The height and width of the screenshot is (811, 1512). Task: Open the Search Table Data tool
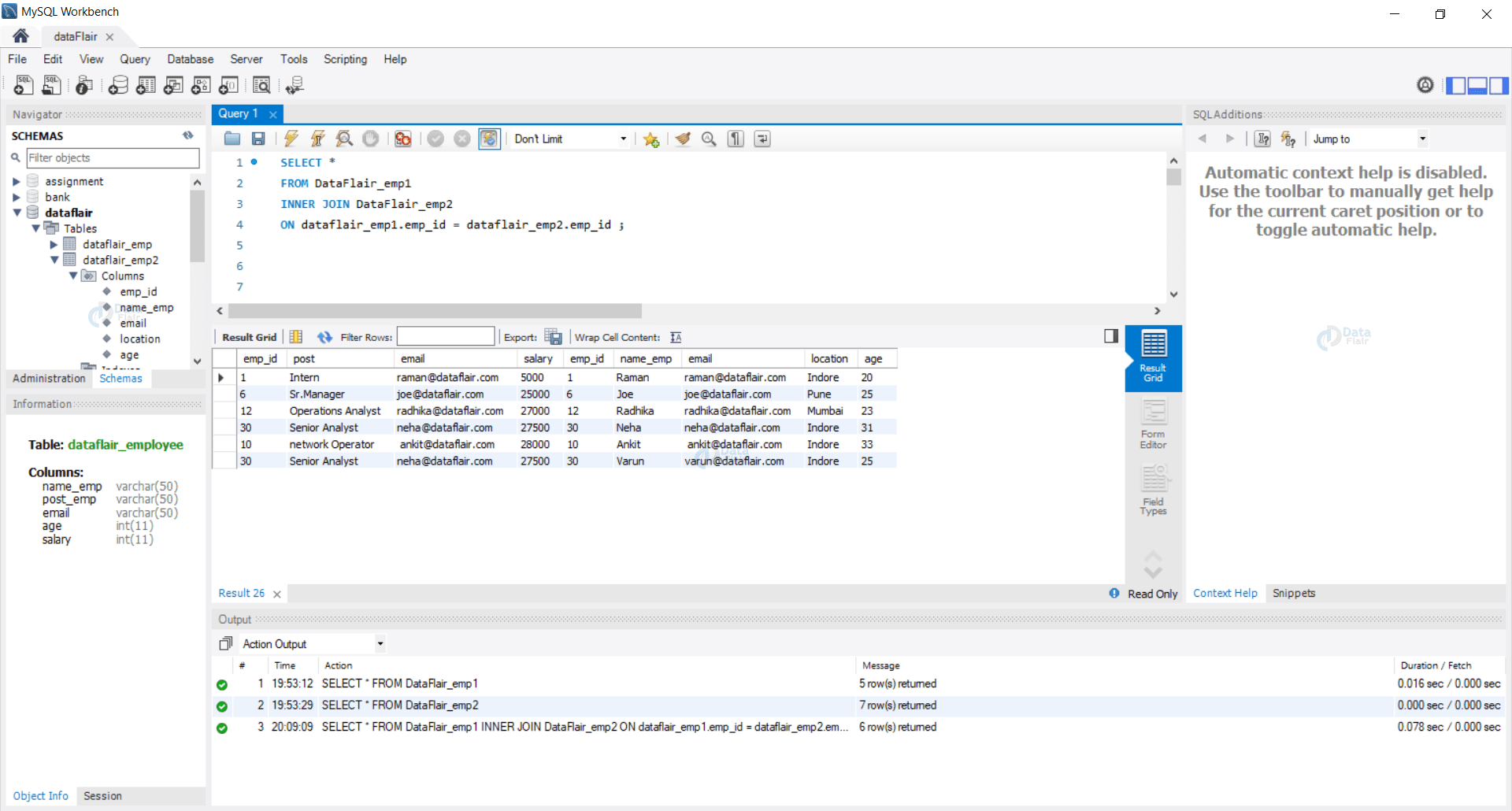[261, 85]
